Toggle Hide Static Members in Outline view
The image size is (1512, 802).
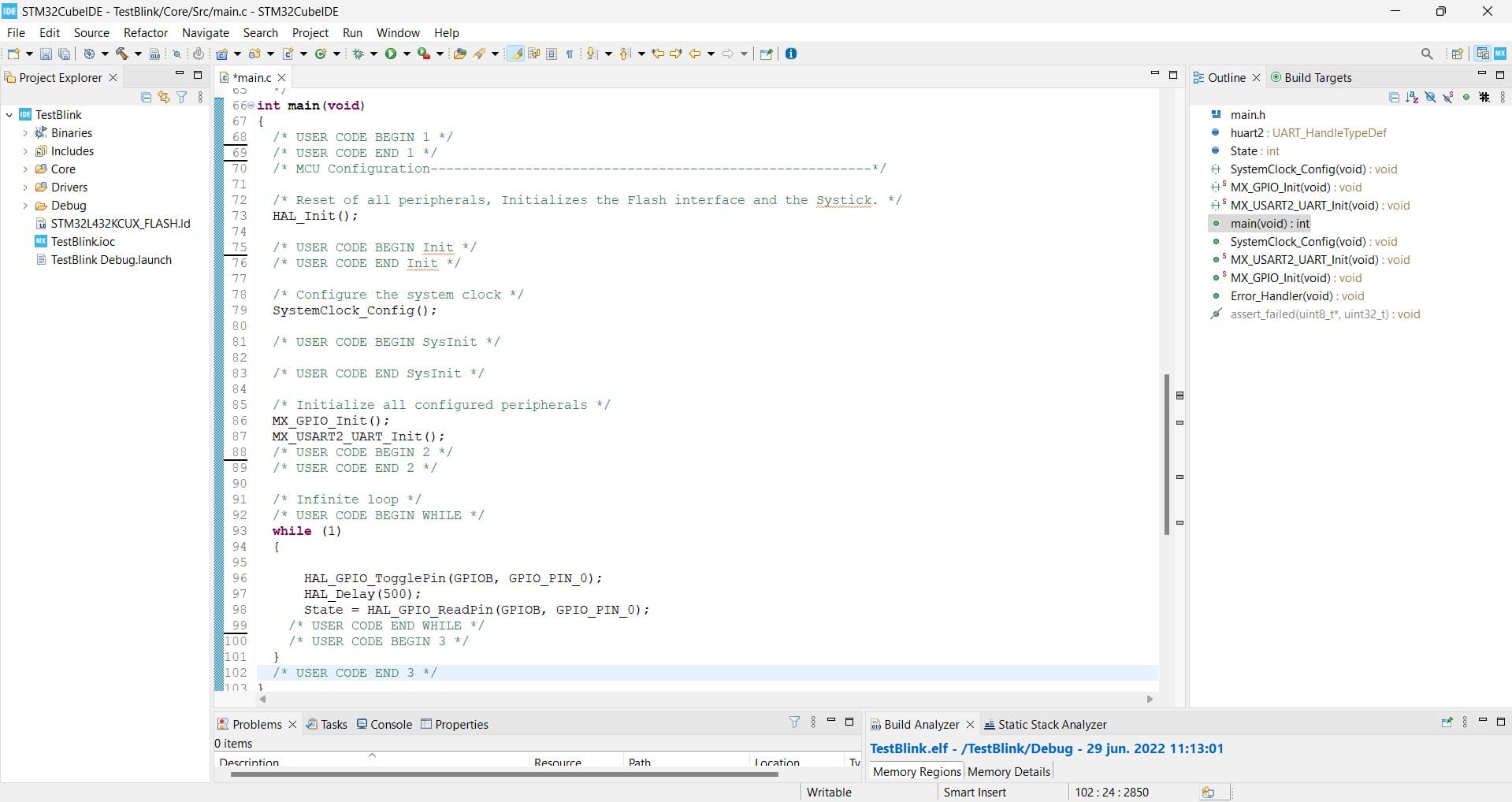tap(1448, 97)
